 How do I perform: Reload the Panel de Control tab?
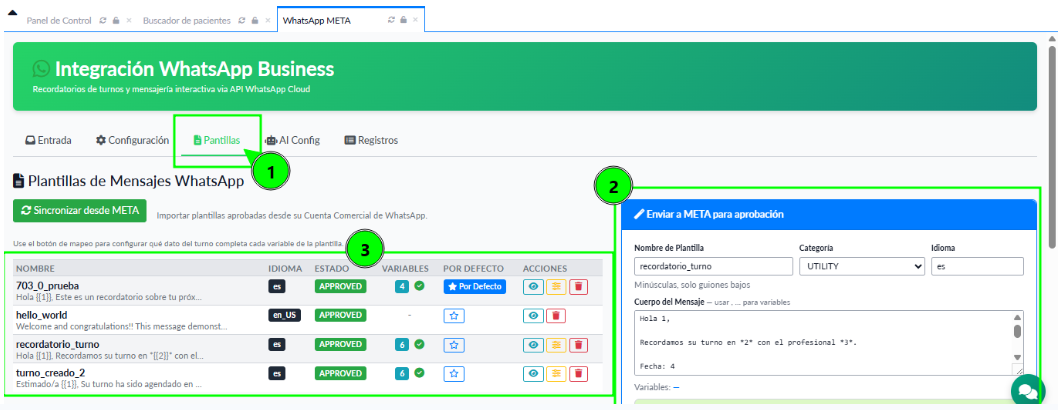click(x=103, y=20)
